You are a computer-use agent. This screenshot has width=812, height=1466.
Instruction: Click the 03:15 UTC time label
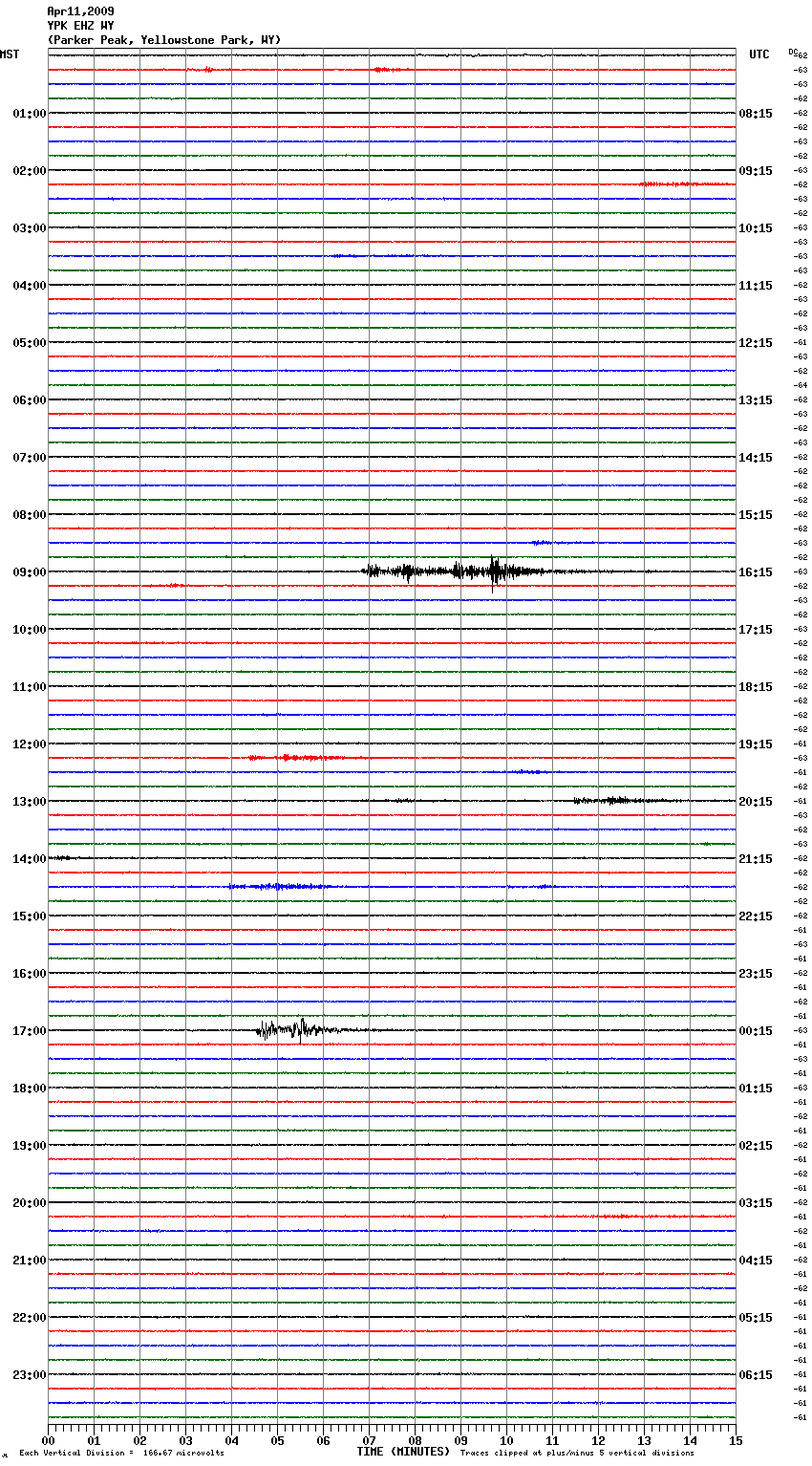[756, 1203]
